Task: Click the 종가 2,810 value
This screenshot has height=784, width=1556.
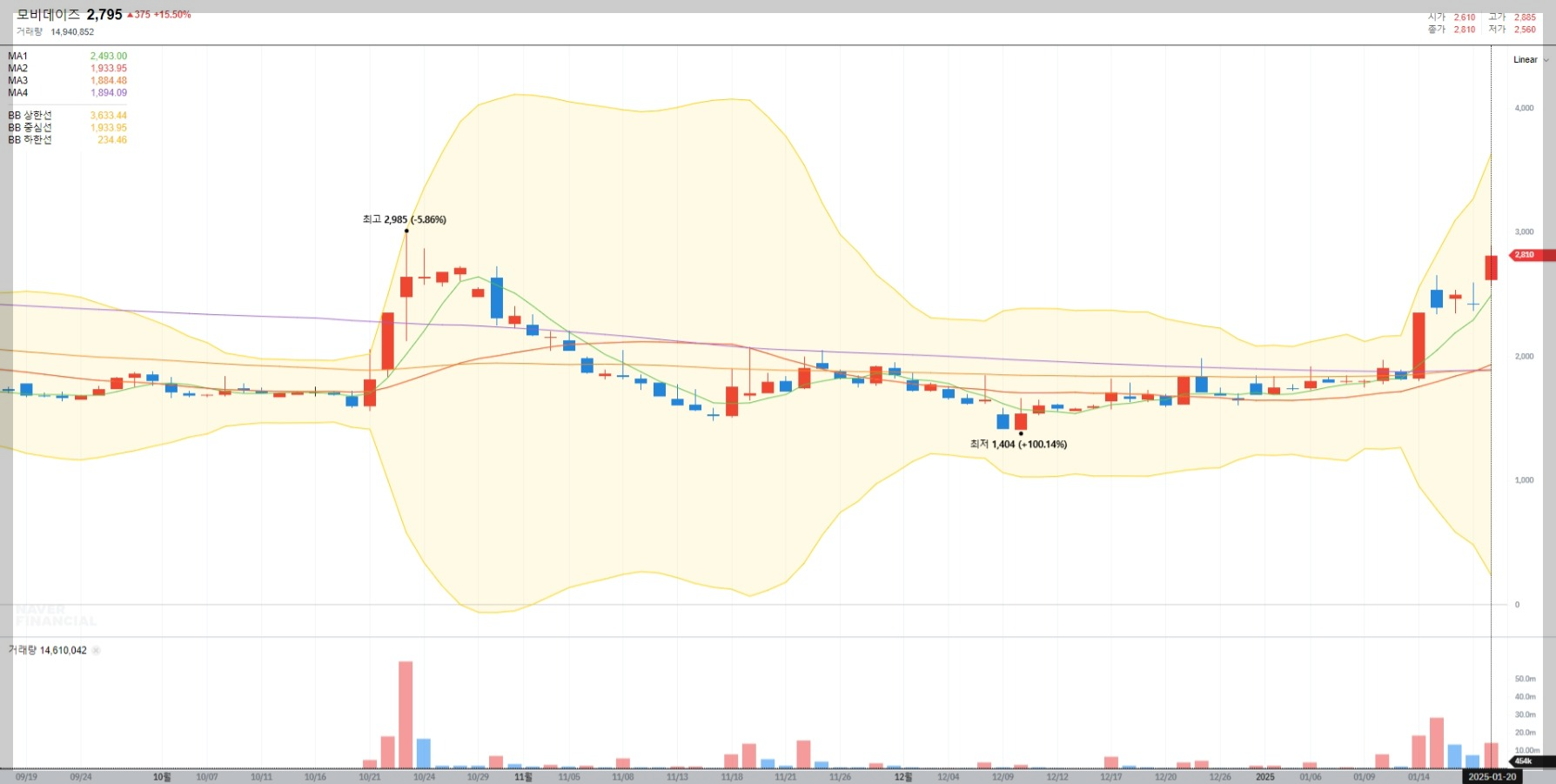Action: (1465, 30)
